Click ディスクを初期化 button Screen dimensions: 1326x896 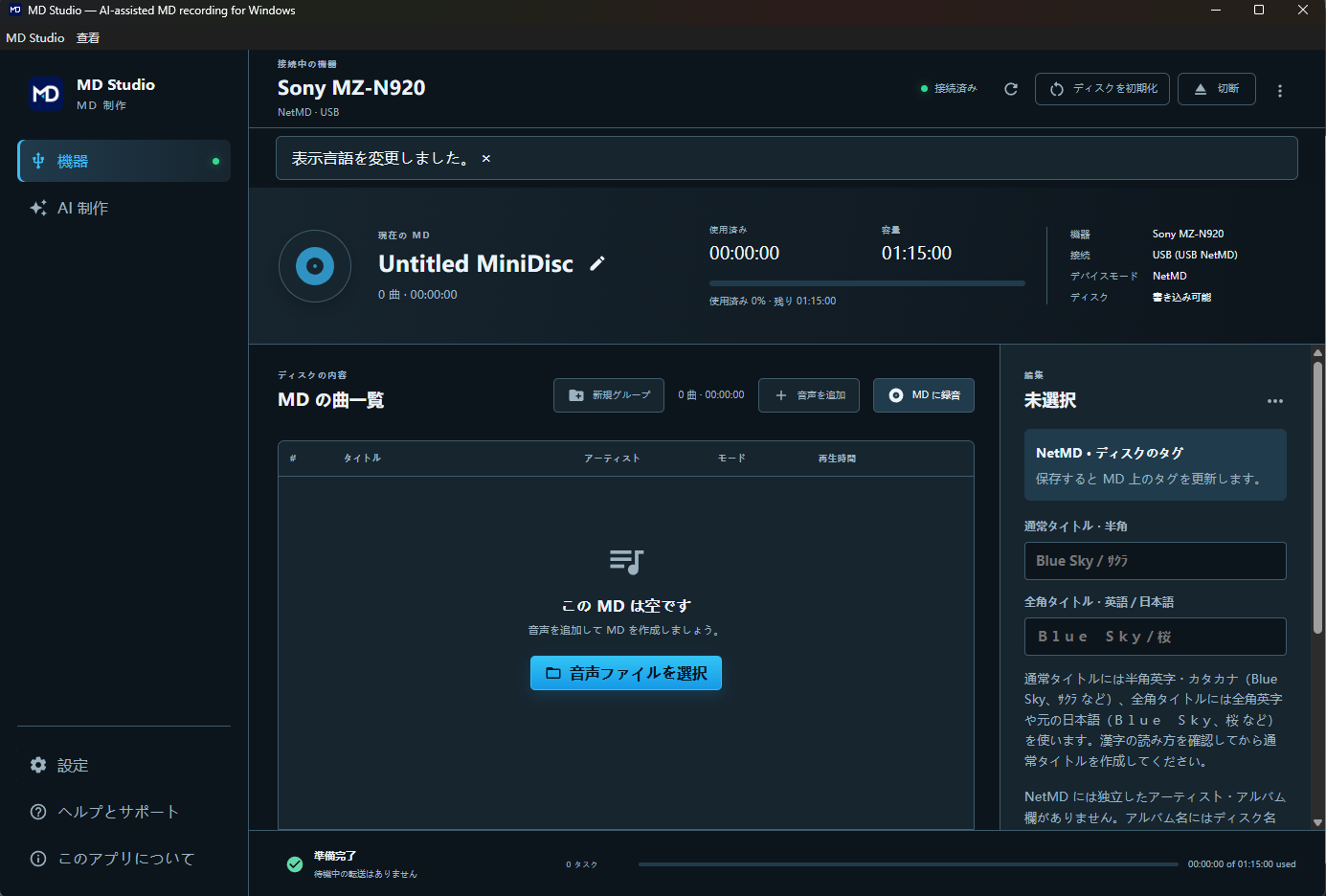click(x=1102, y=89)
